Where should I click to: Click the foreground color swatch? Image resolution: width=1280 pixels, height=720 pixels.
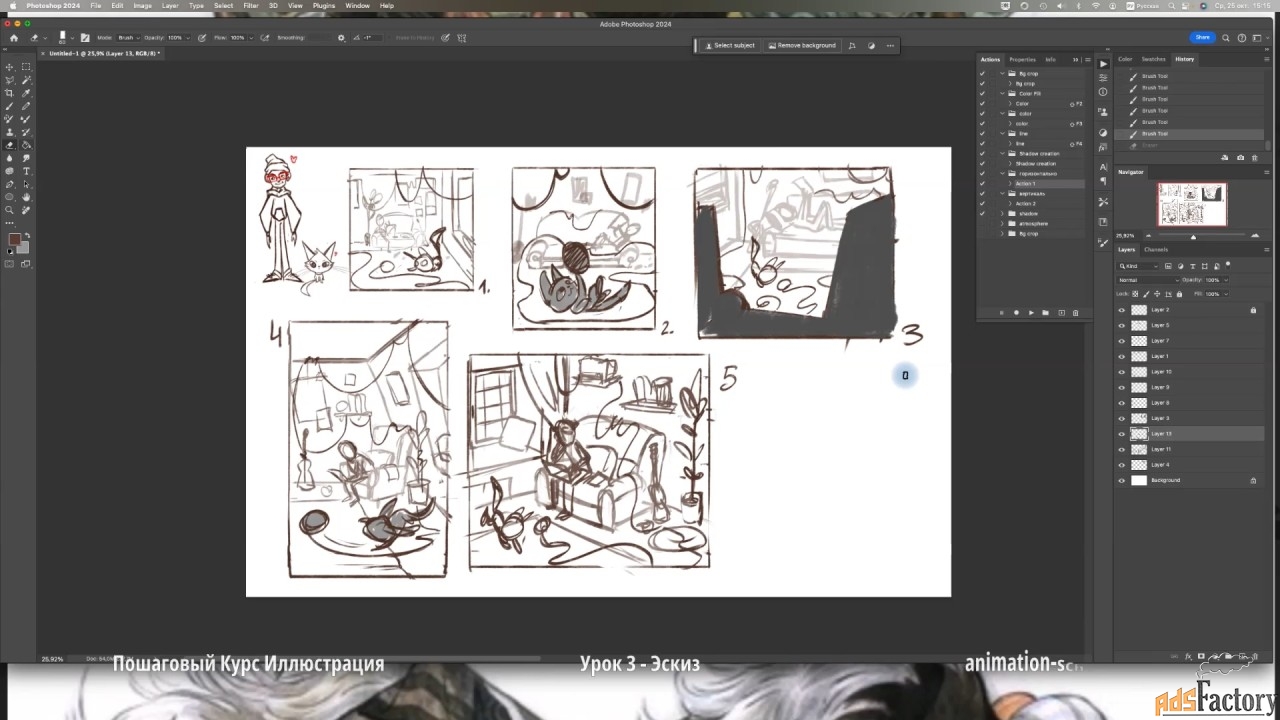coord(14,240)
